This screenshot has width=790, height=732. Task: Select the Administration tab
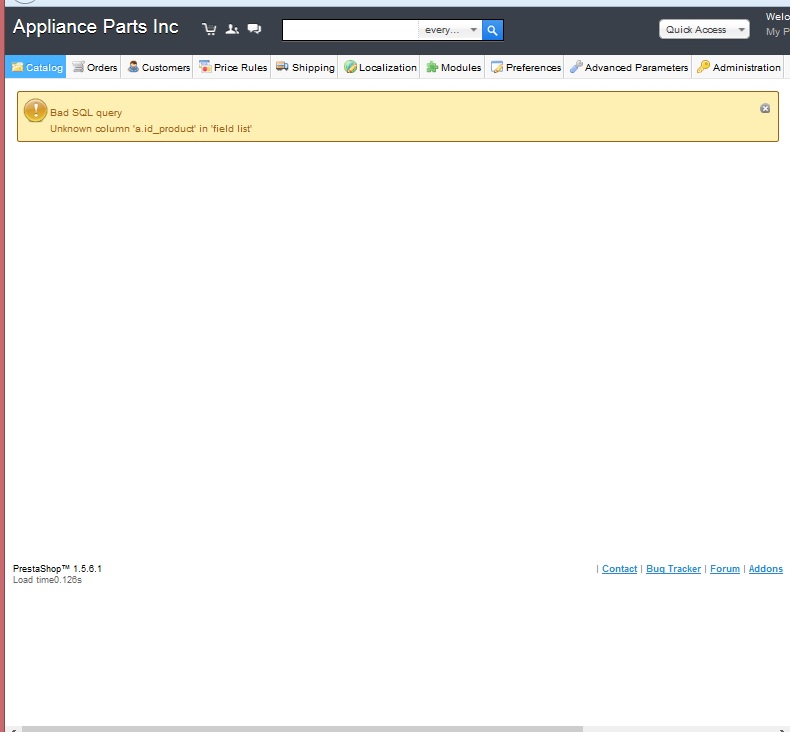tap(739, 67)
